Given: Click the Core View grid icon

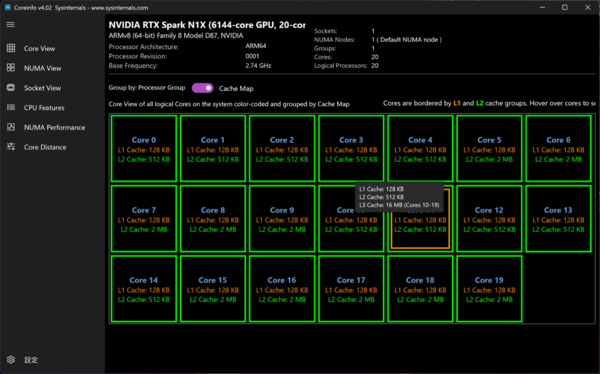Looking at the screenshot, I should click(11, 48).
